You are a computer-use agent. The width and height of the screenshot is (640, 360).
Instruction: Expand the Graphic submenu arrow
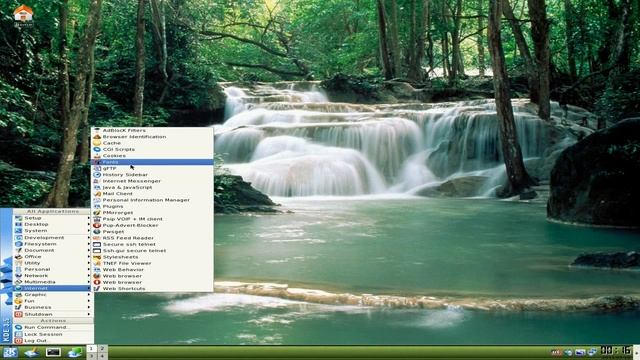(x=89, y=295)
